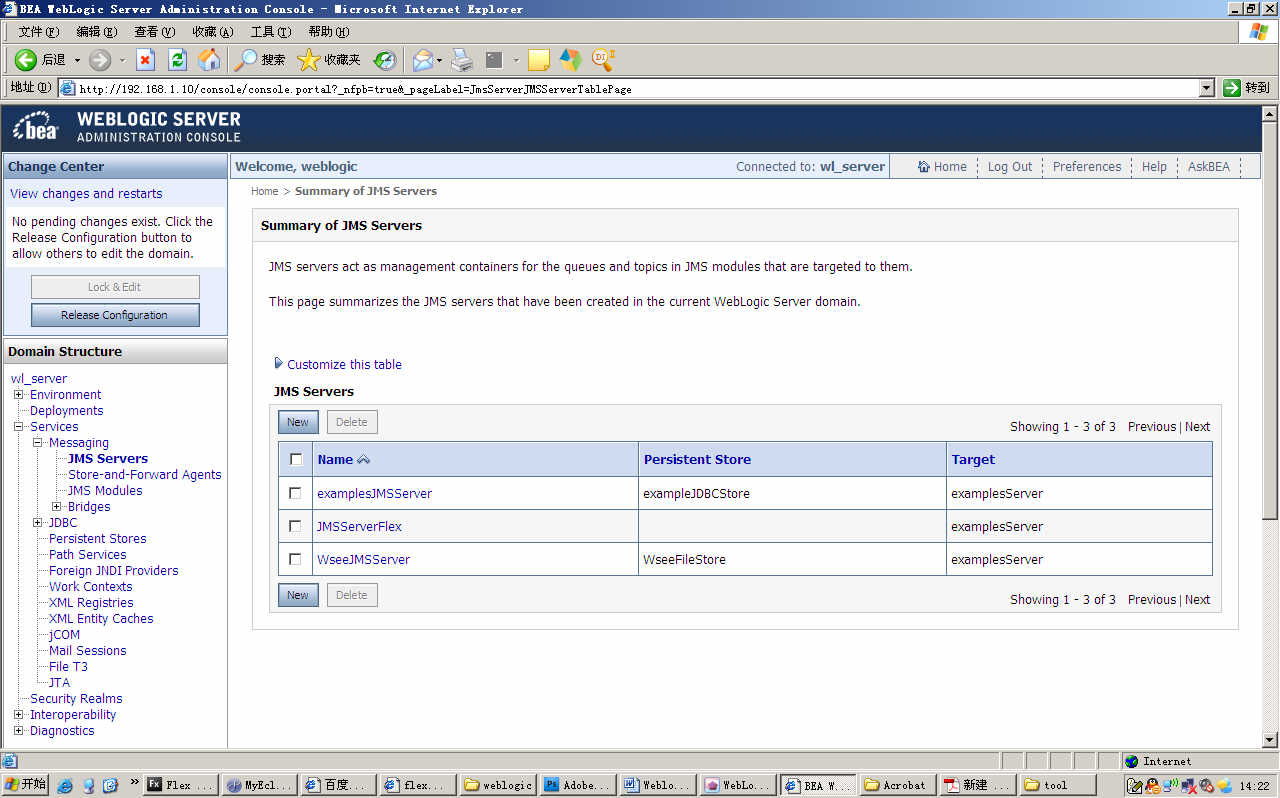Print the page with the printer icon

tap(462, 60)
